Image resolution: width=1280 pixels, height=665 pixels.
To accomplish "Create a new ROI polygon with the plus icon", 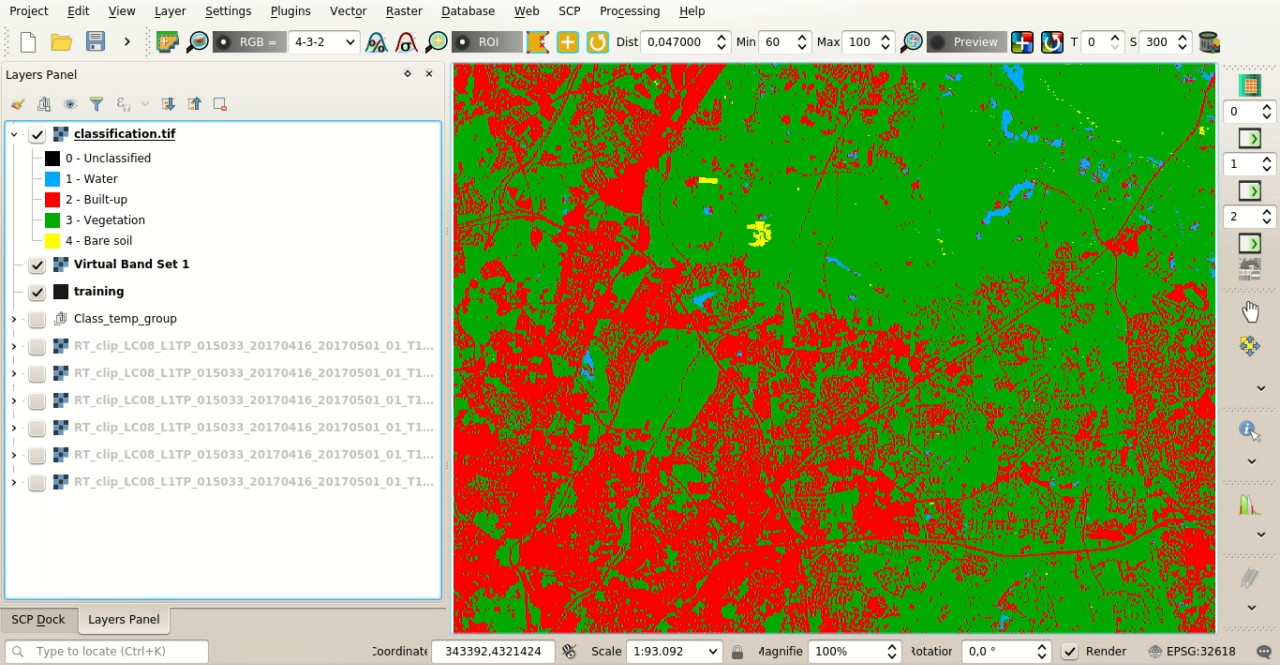I will (x=566, y=42).
